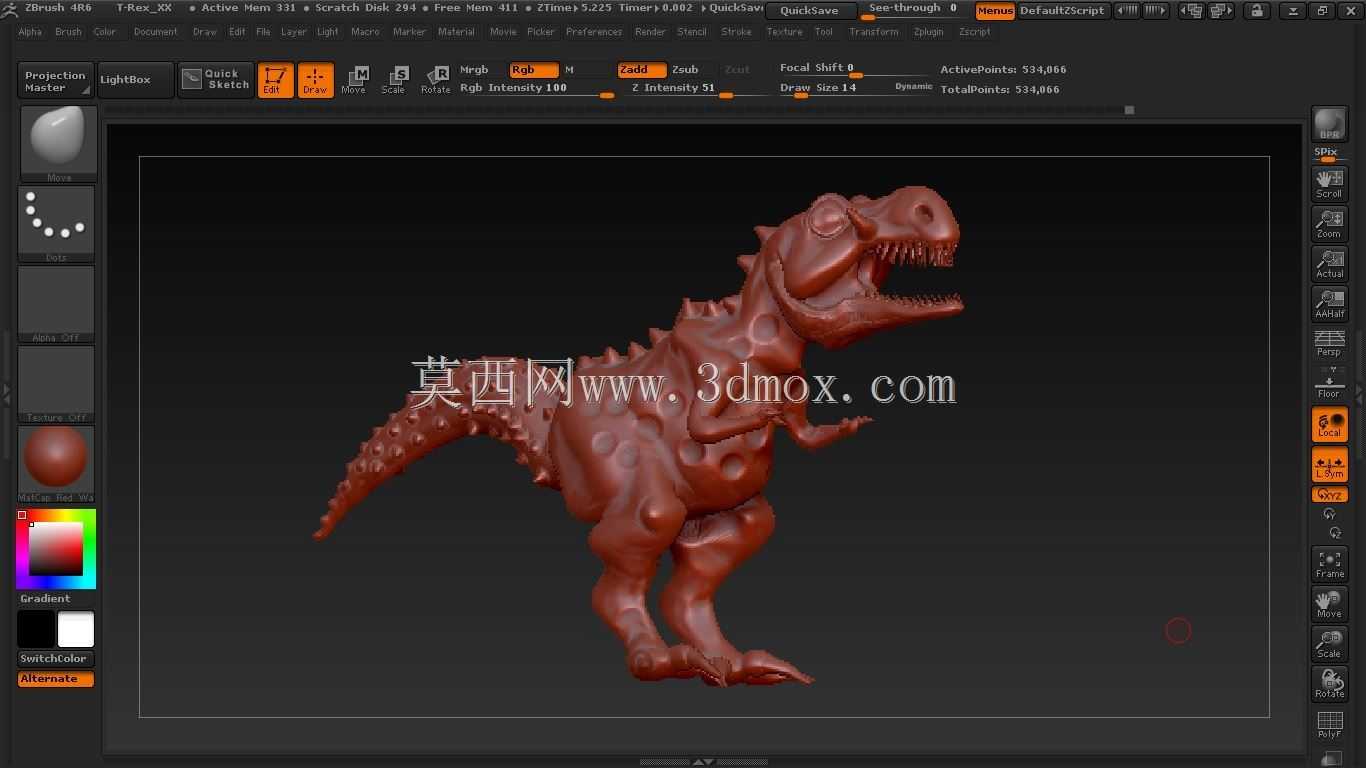Toggle PolyF polyframe display
The height and width of the screenshot is (768, 1366).
pos(1329,724)
